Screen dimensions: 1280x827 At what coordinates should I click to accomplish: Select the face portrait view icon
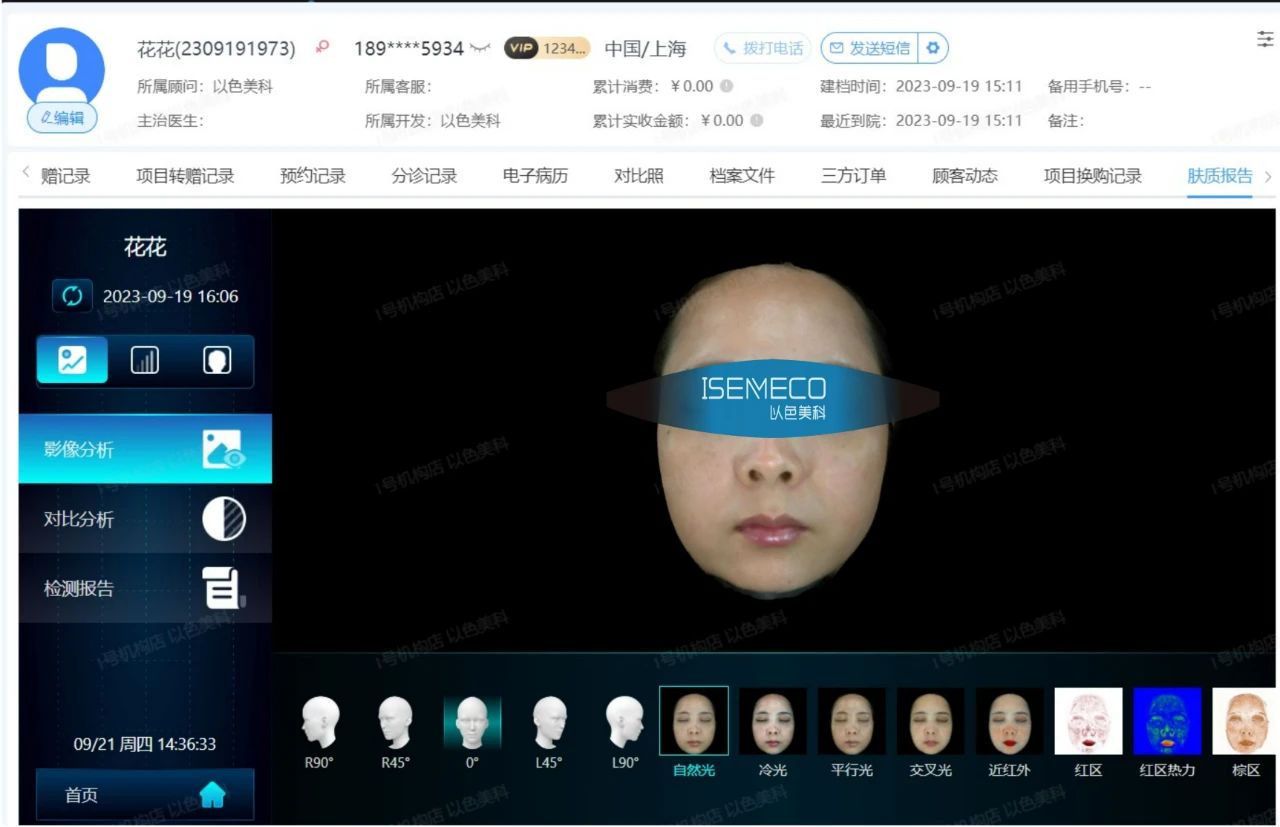217,361
